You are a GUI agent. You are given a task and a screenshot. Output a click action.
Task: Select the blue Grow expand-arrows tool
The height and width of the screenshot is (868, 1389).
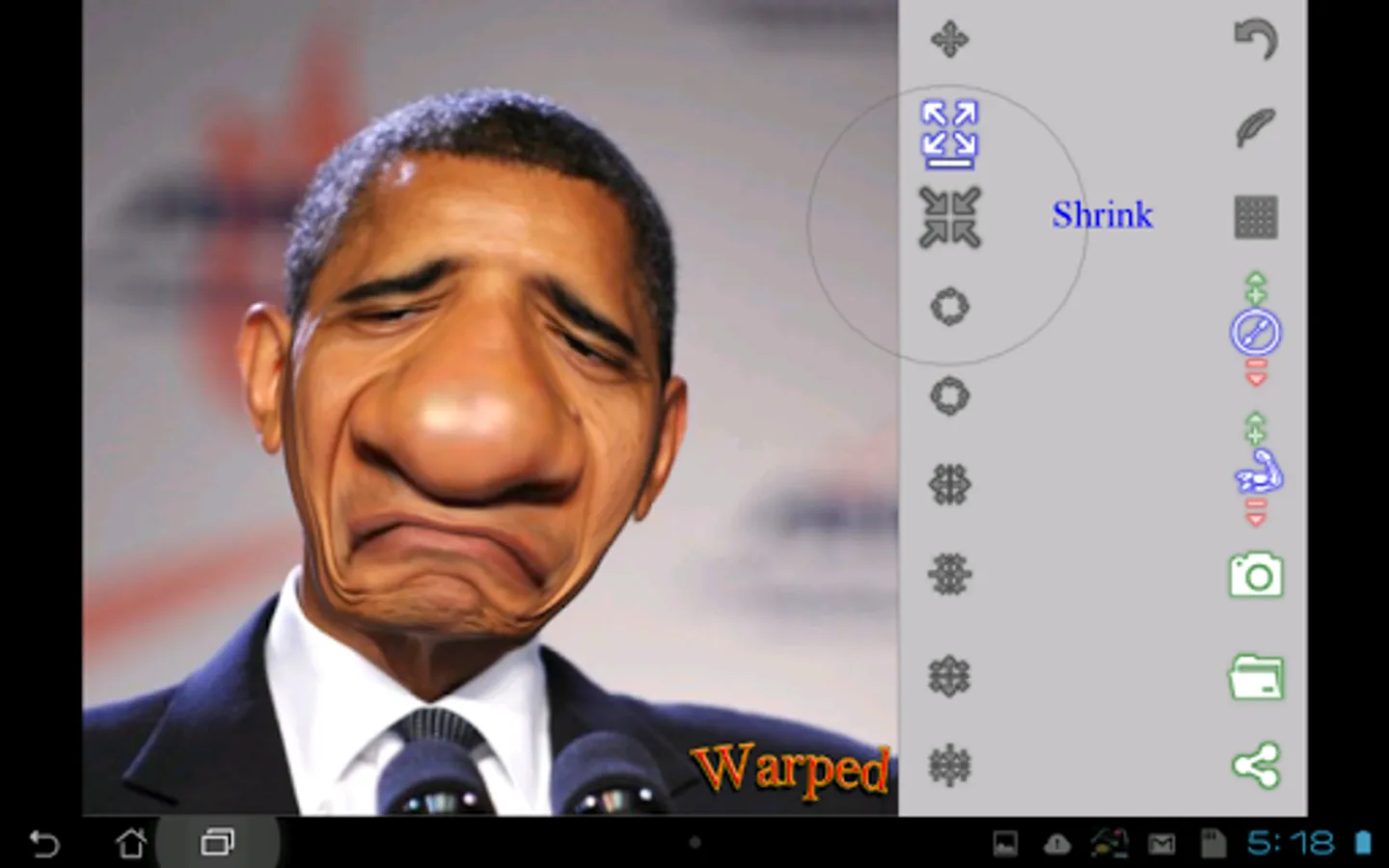pos(950,134)
